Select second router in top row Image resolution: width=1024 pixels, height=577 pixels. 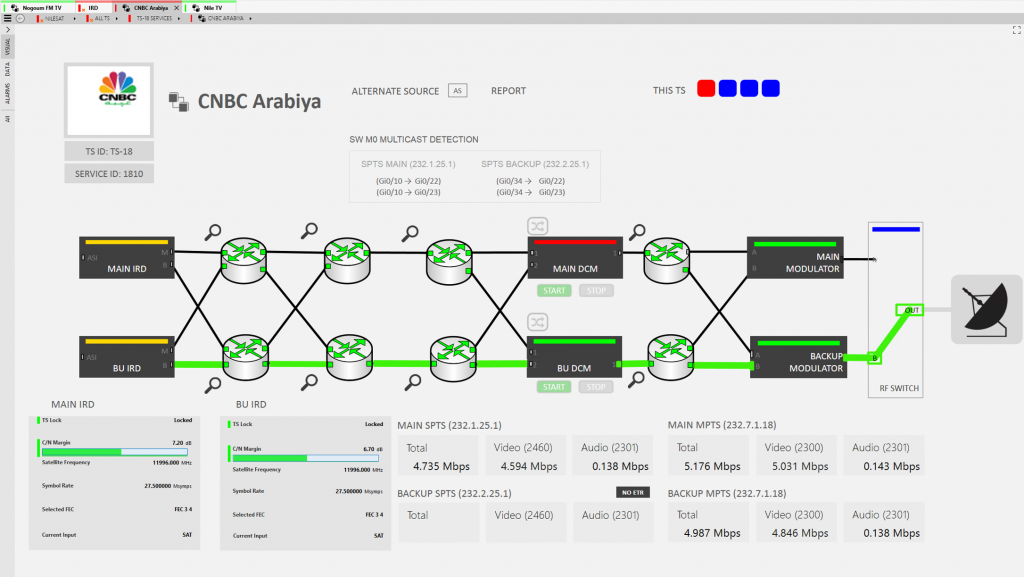tap(347, 260)
